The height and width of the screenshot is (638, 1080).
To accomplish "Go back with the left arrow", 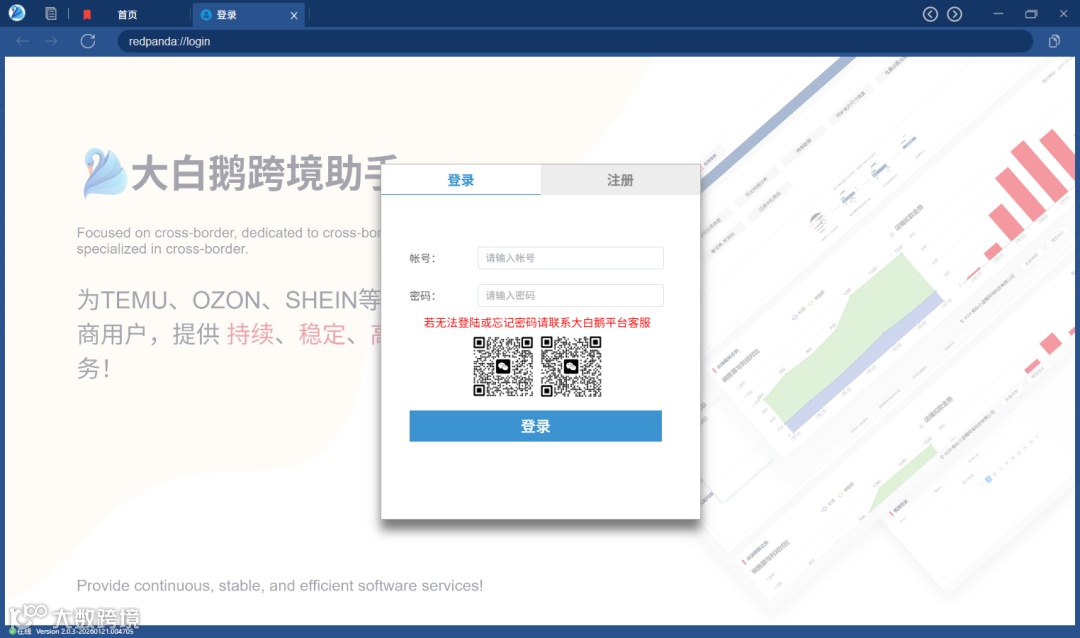I will 23,41.
